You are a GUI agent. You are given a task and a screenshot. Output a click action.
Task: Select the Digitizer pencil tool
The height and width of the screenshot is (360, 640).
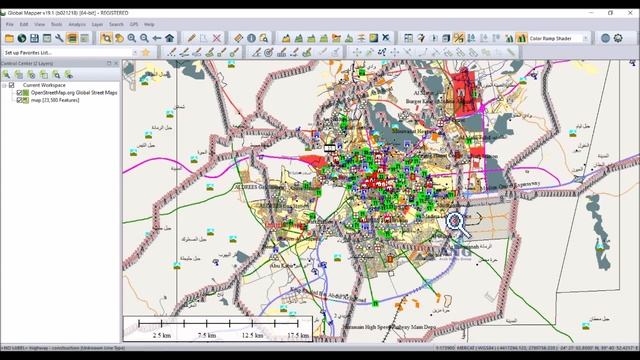(x=191, y=38)
